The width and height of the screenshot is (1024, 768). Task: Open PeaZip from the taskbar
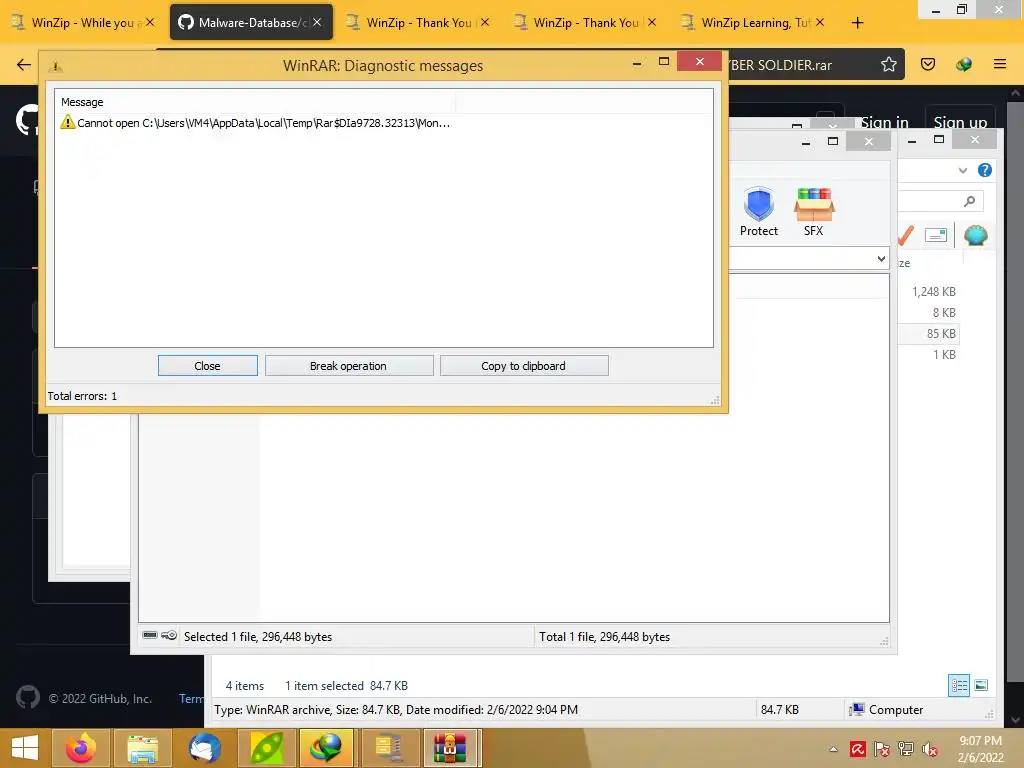(266, 748)
